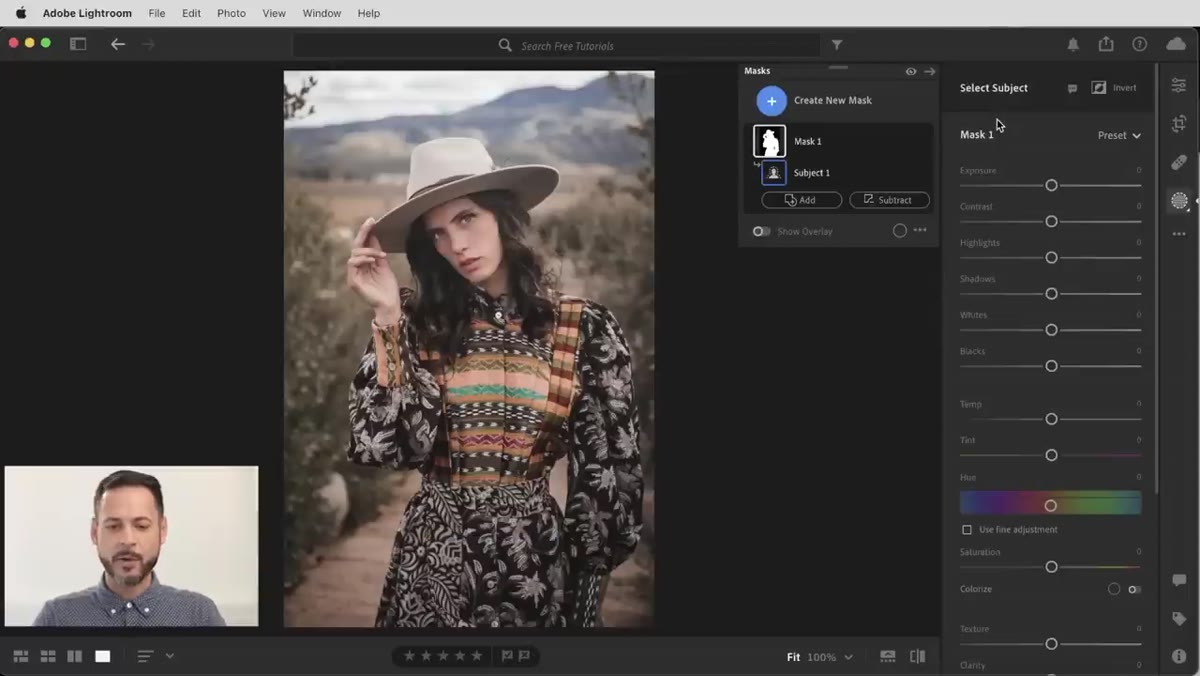
Task: Switch to photo grid view
Action: click(x=21, y=656)
